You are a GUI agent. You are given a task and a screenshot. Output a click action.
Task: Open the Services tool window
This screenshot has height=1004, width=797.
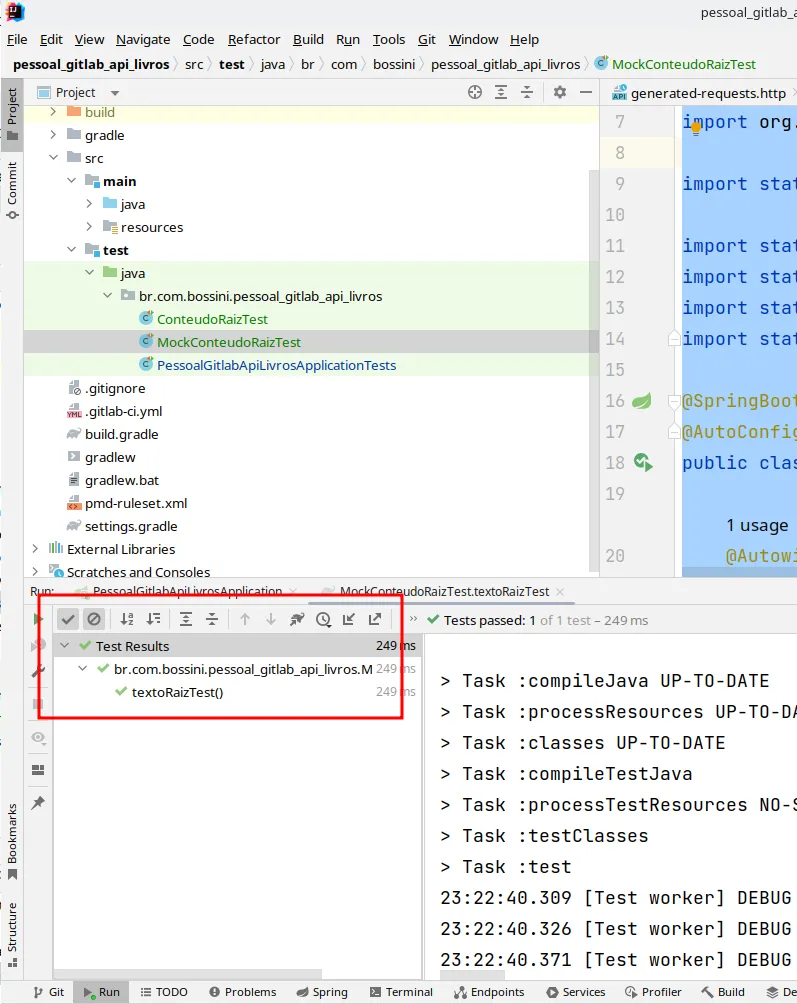pyautogui.click(x=576, y=992)
